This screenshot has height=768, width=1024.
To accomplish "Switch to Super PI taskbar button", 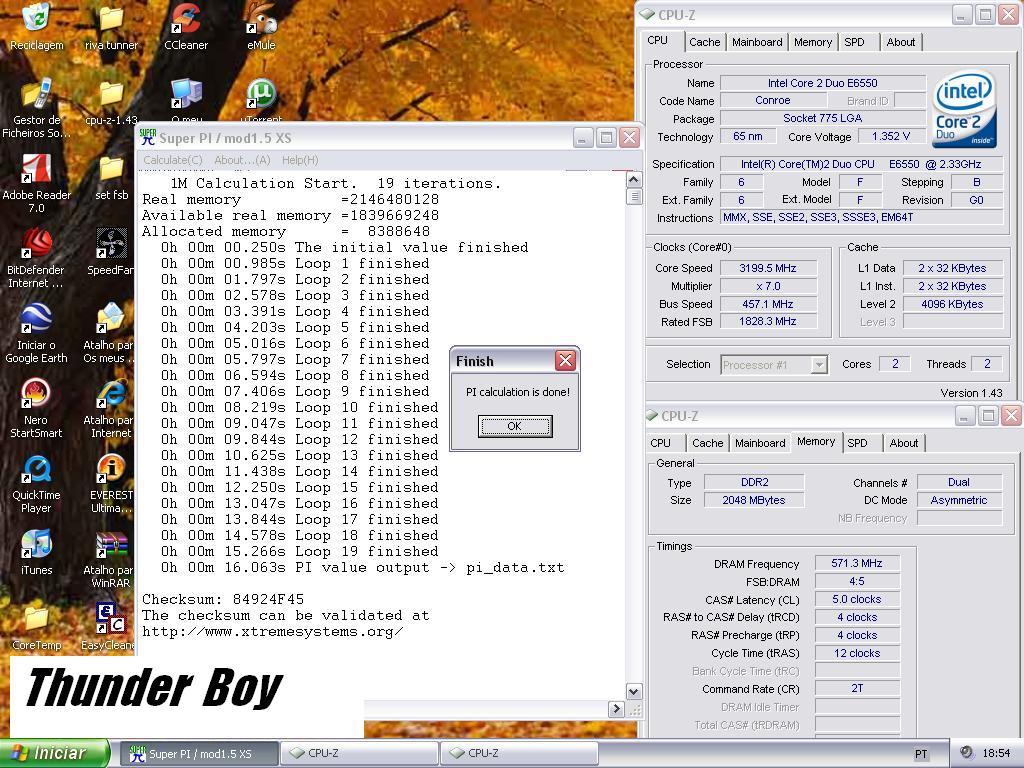I will (199, 754).
